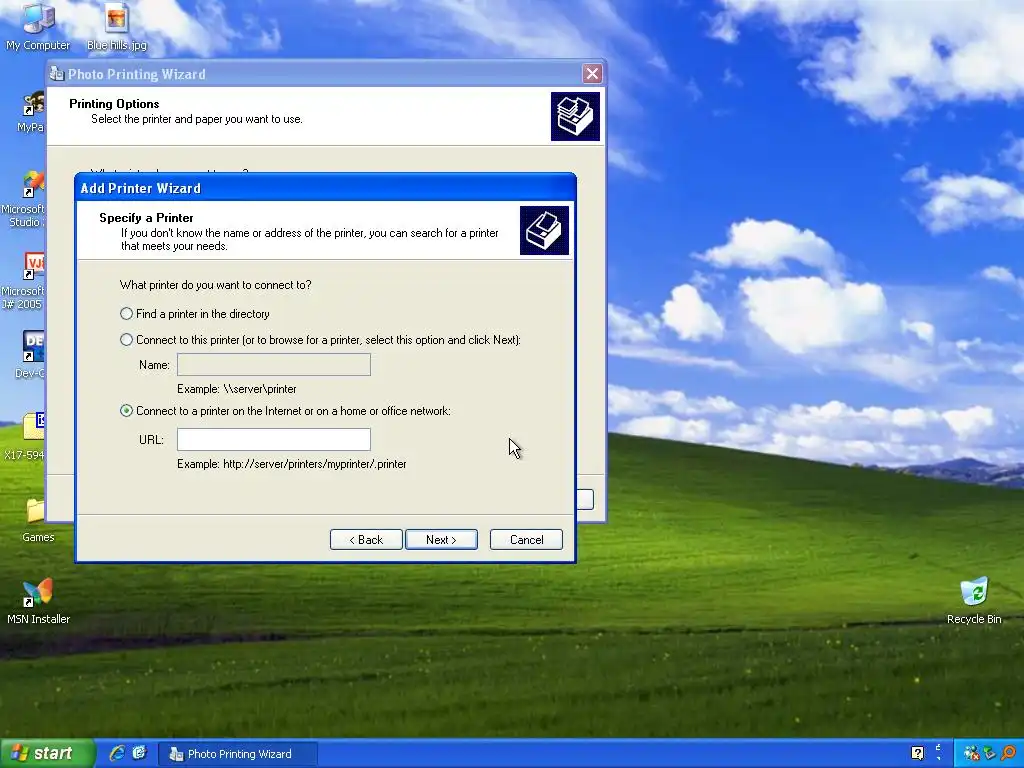Image resolution: width=1024 pixels, height=768 pixels.
Task: Click the help question mark icon in taskbar
Action: 917,754
